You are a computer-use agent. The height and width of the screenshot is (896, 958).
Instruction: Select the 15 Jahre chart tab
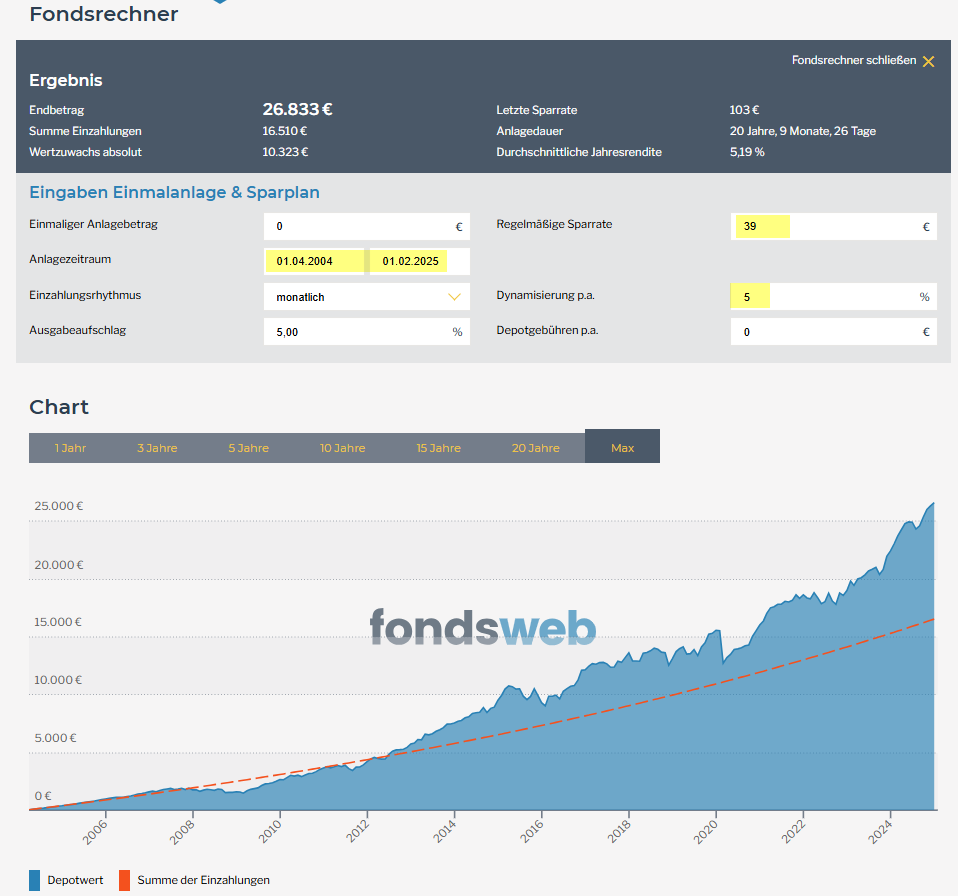click(x=438, y=448)
